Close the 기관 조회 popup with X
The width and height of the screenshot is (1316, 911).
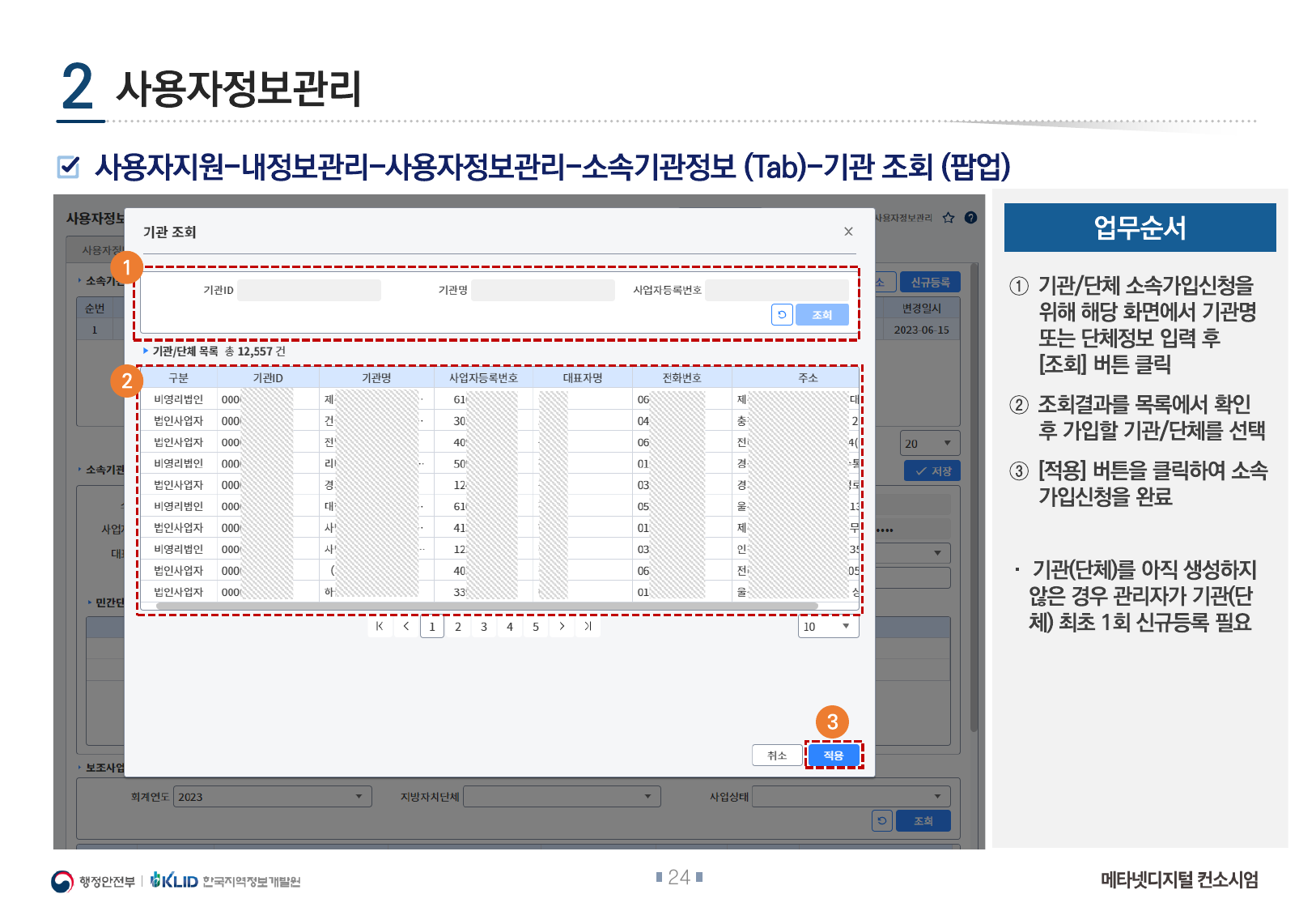[848, 232]
